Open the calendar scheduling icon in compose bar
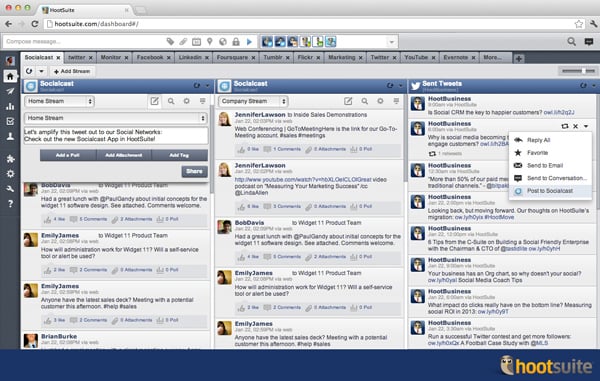Viewport: 600px width, 381px height. coord(196,41)
